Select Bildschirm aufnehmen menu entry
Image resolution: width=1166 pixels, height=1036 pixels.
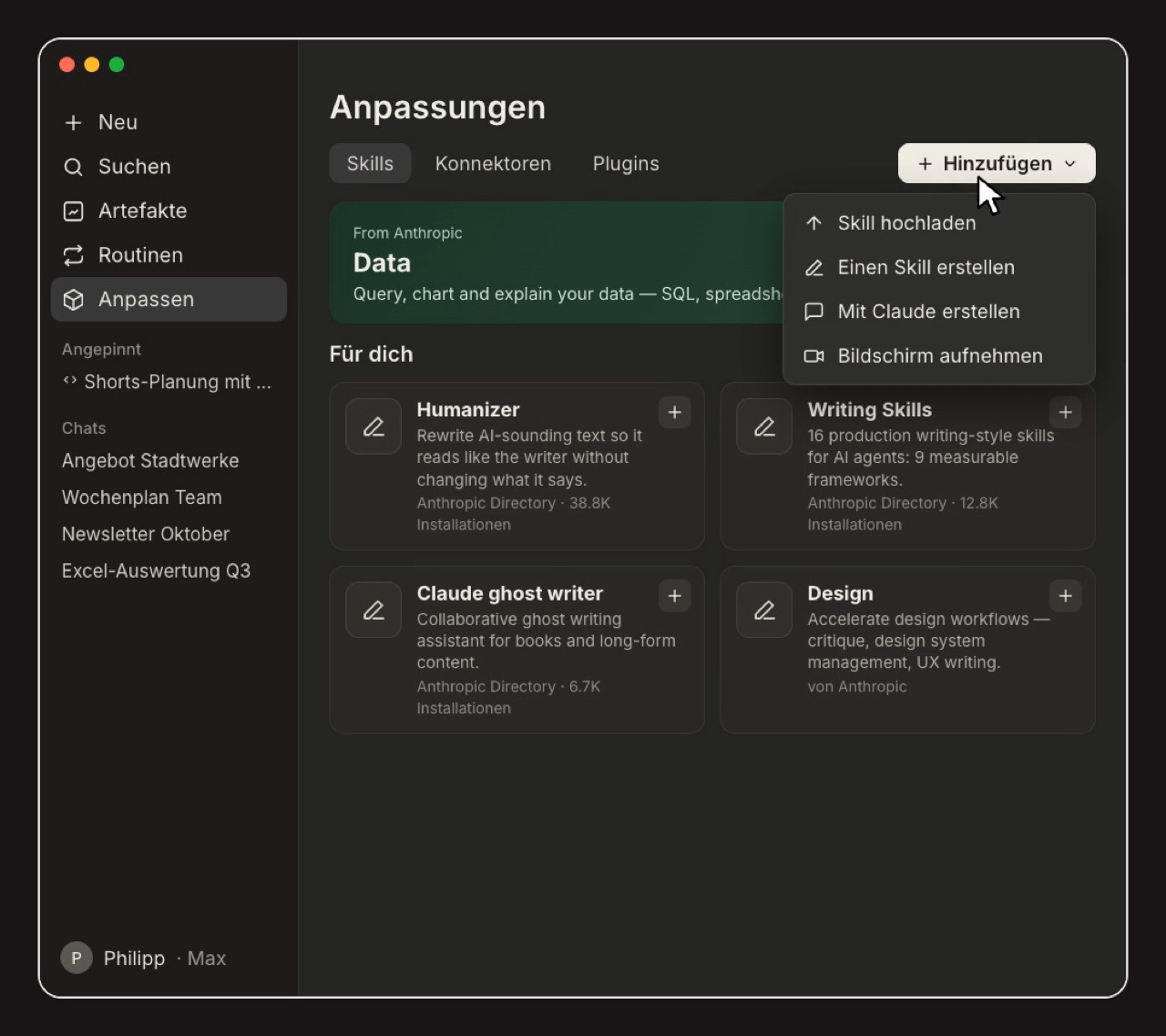(x=939, y=356)
